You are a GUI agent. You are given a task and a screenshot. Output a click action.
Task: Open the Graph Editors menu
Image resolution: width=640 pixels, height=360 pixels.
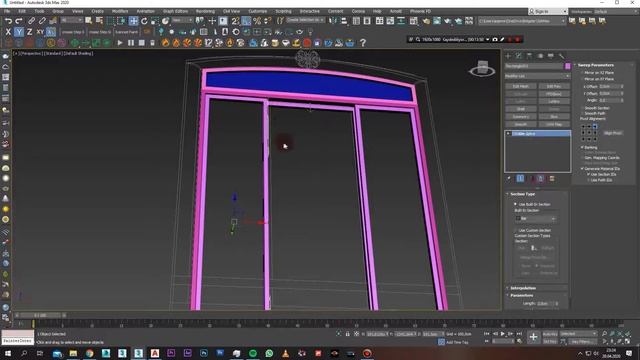click(176, 11)
